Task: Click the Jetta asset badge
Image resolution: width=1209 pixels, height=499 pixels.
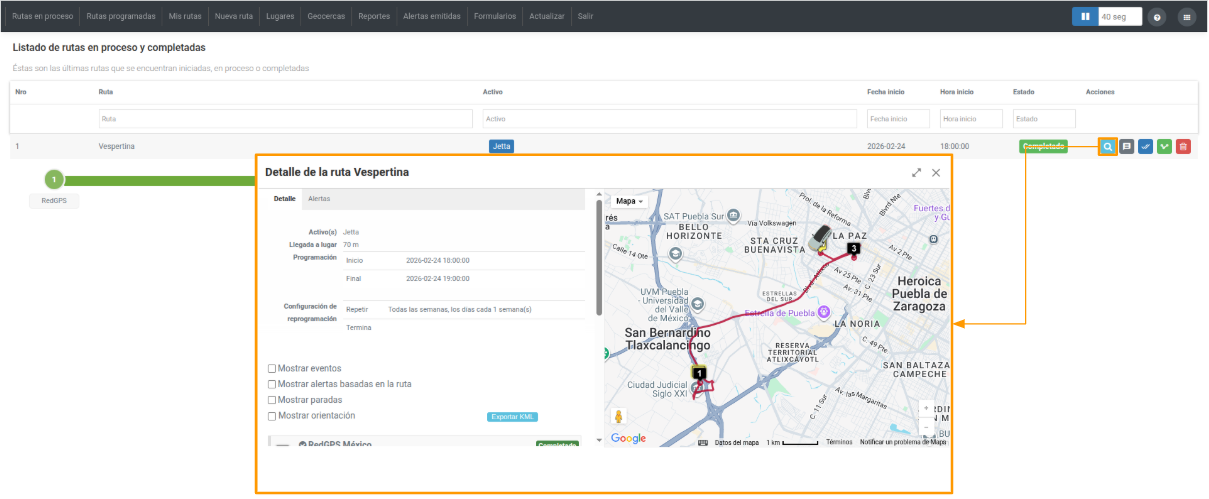Action: 501,146
